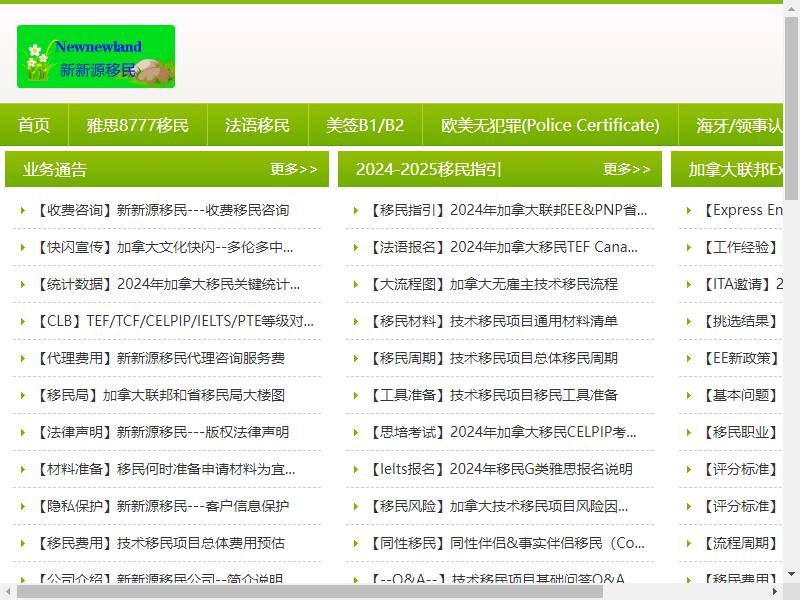Open the 【ITA邀请】 link
The width and height of the screenshot is (800, 600).
click(x=743, y=284)
